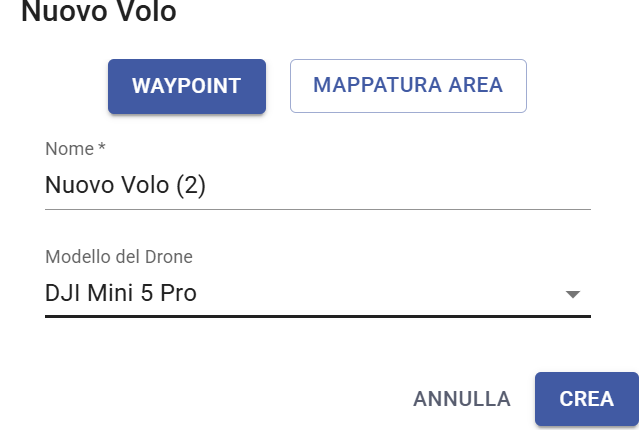Click the drone model dropdown arrow icon
Image resolution: width=639 pixels, height=430 pixels.
[572, 295]
